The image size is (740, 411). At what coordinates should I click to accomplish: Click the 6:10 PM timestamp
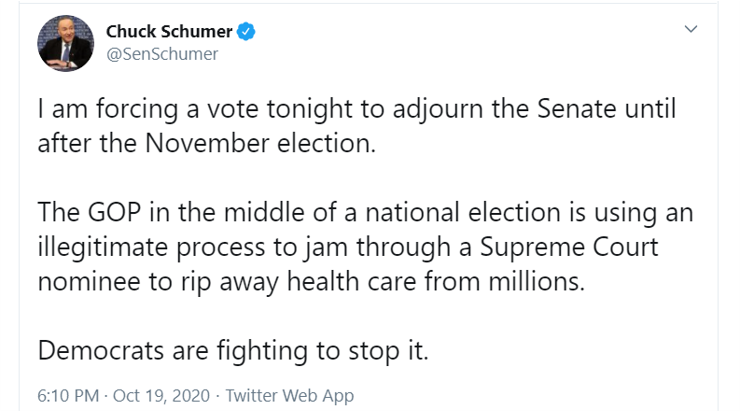point(68,395)
